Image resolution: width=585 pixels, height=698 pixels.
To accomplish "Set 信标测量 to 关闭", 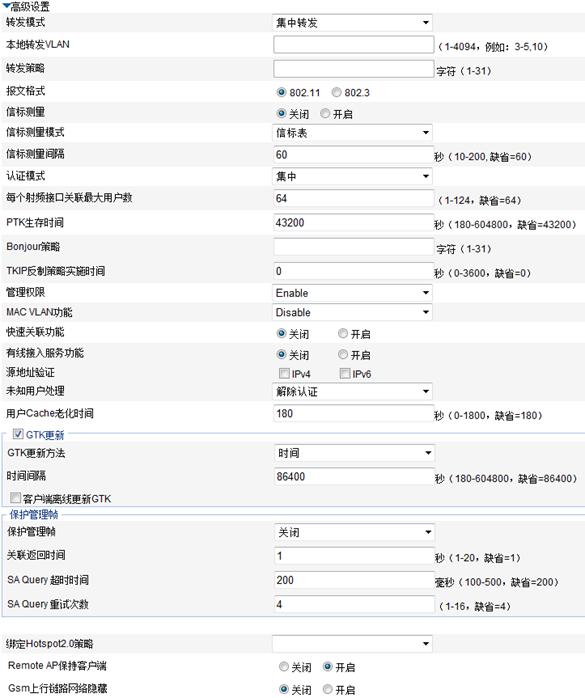I will pyautogui.click(x=281, y=114).
